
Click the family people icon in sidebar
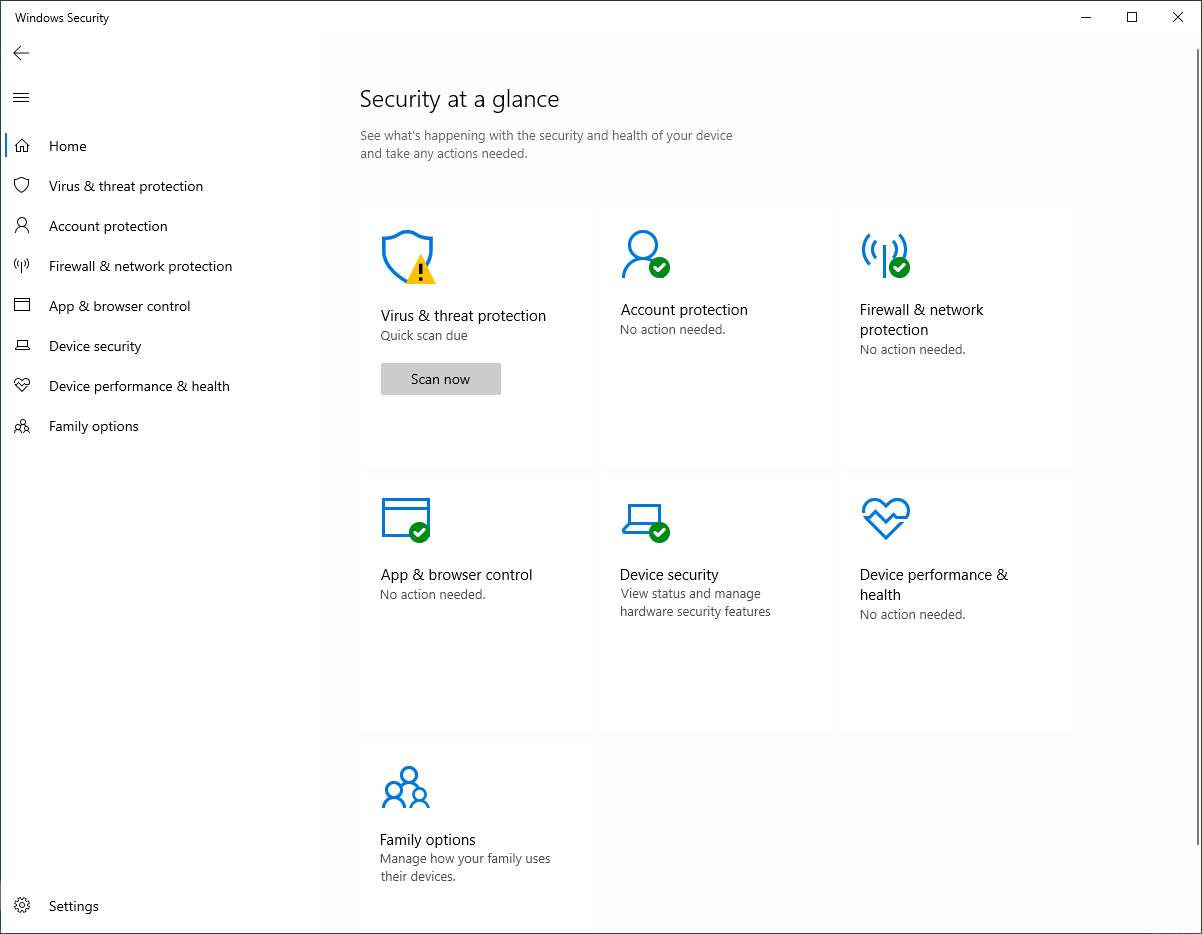pos(22,426)
